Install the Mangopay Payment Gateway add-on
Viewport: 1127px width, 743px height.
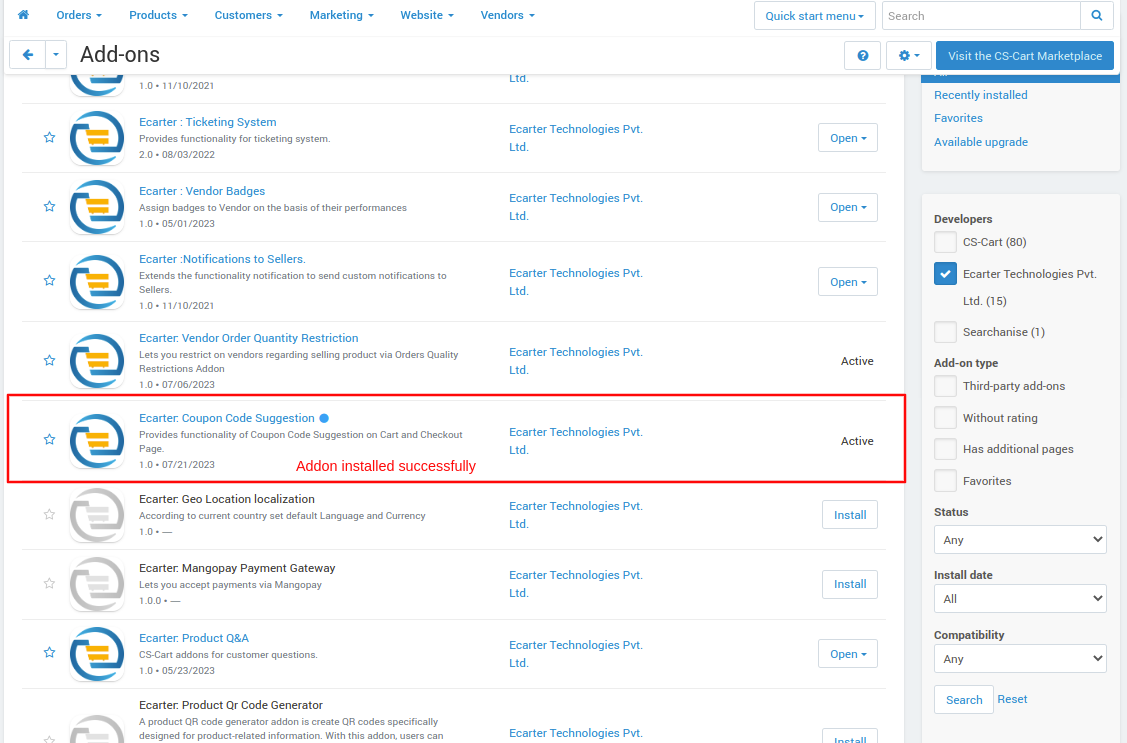(x=850, y=584)
